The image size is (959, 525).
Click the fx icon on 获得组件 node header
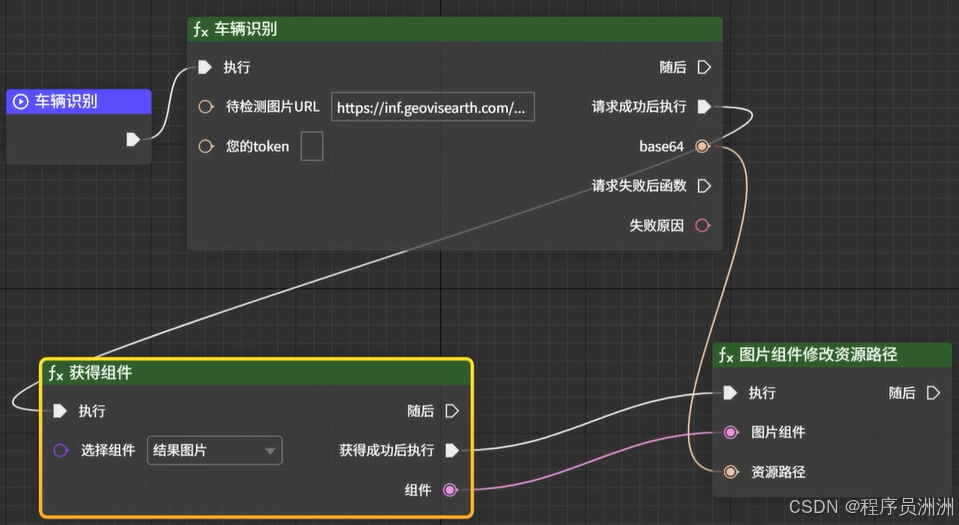click(x=56, y=373)
